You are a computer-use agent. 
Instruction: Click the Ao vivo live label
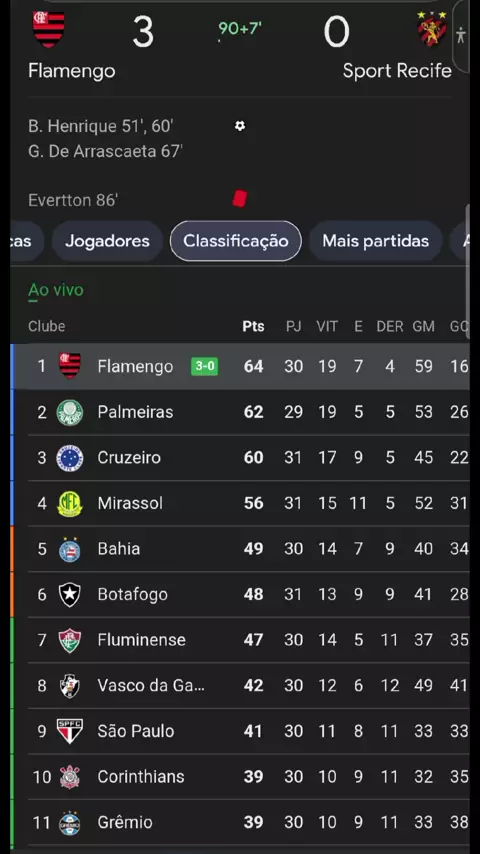[56, 290]
